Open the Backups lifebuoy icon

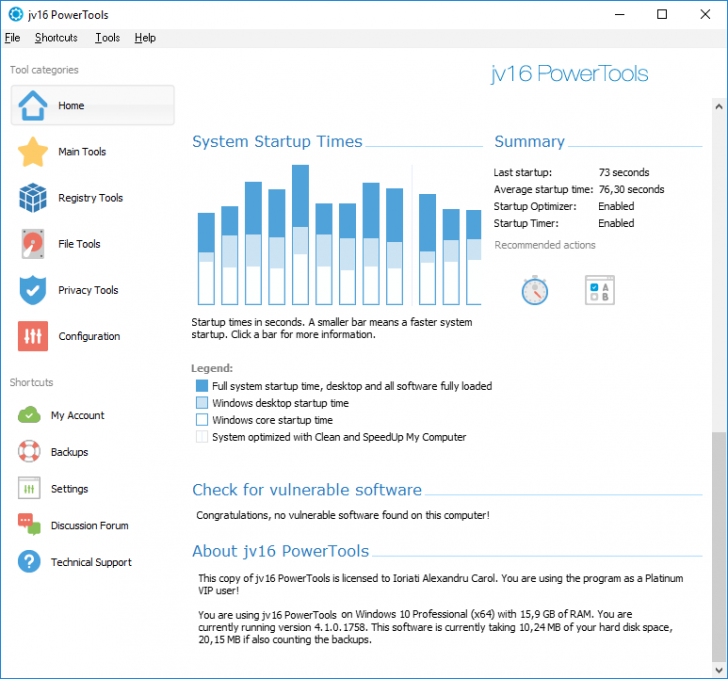29,451
